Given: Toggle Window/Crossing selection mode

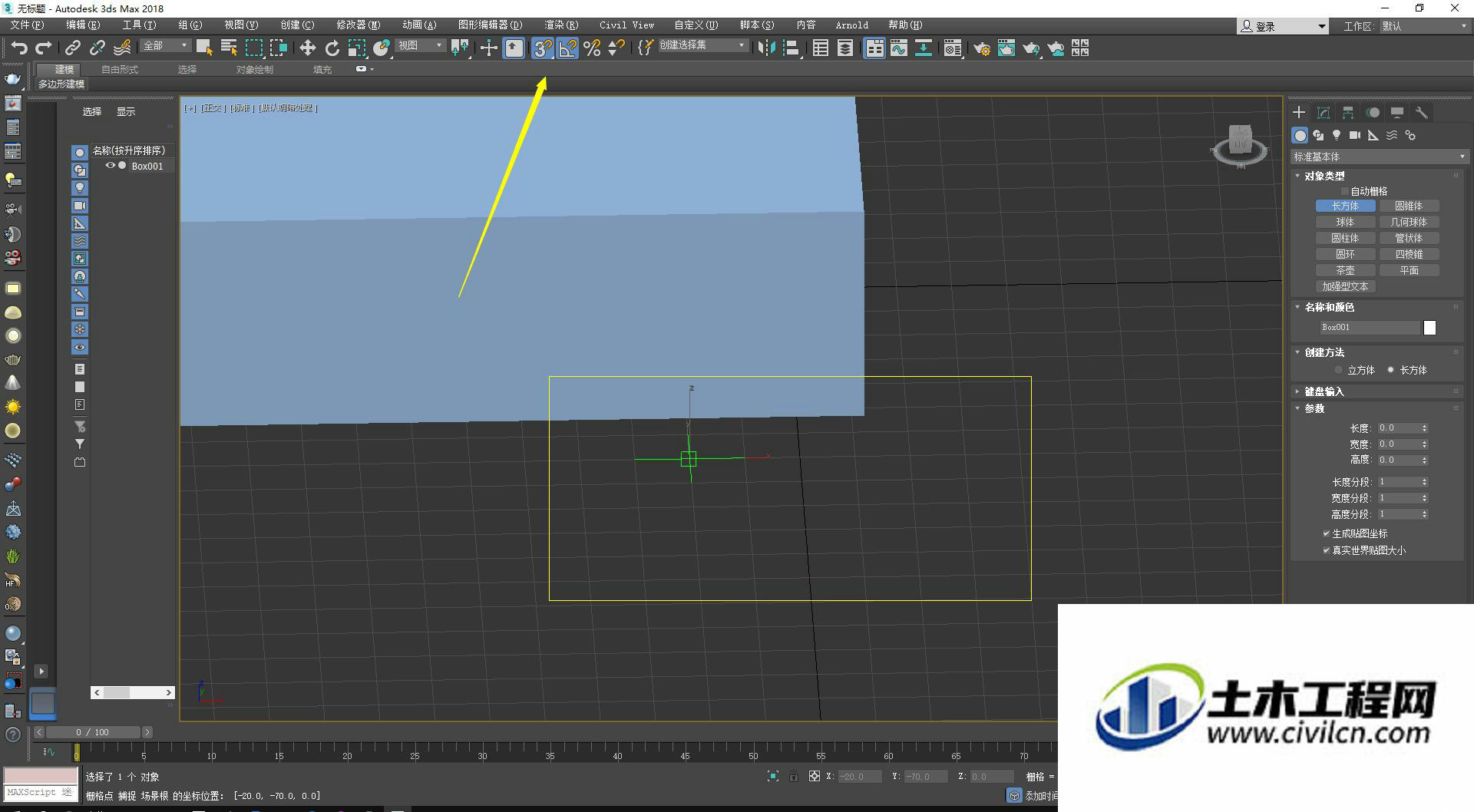Looking at the screenshot, I should (x=278, y=48).
